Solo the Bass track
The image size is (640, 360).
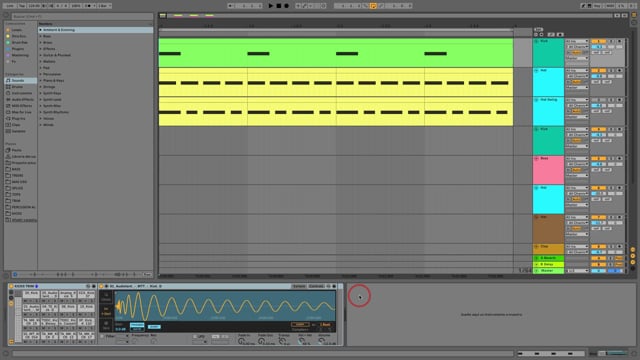pyautogui.click(x=611, y=158)
